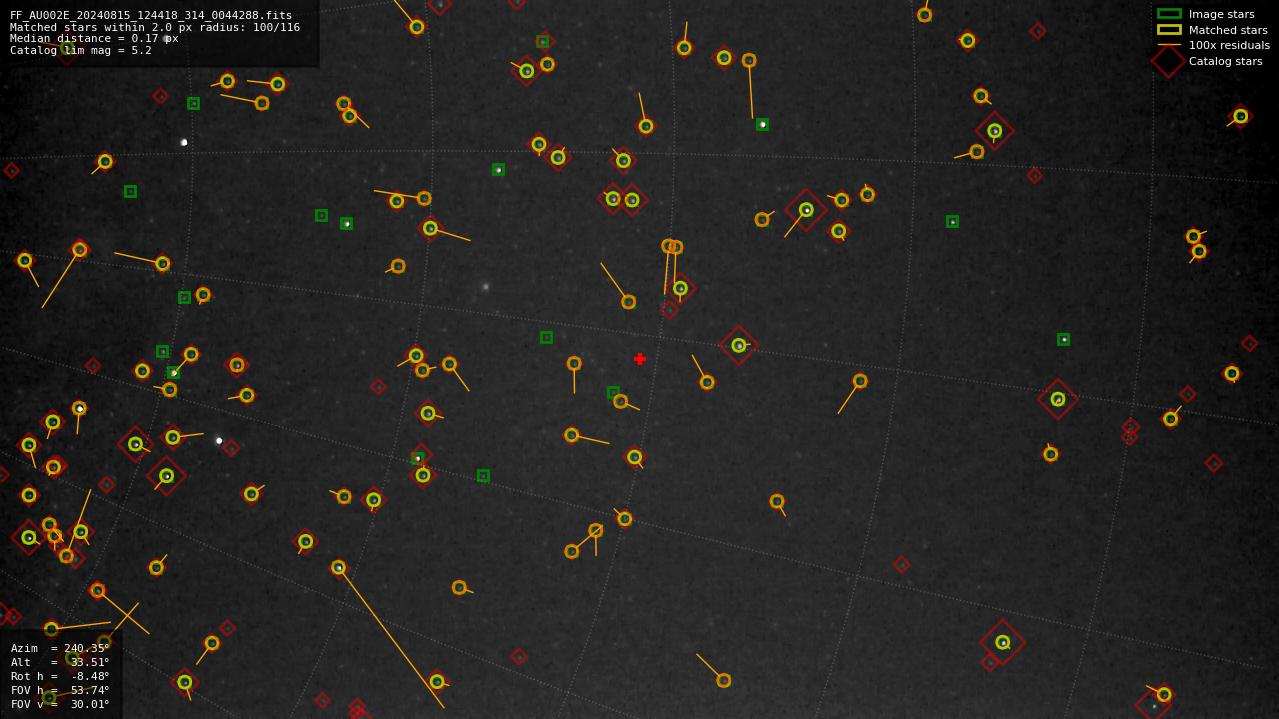Click the yellow Matched stars legend box
The width and height of the screenshot is (1279, 719).
[x=1169, y=30]
